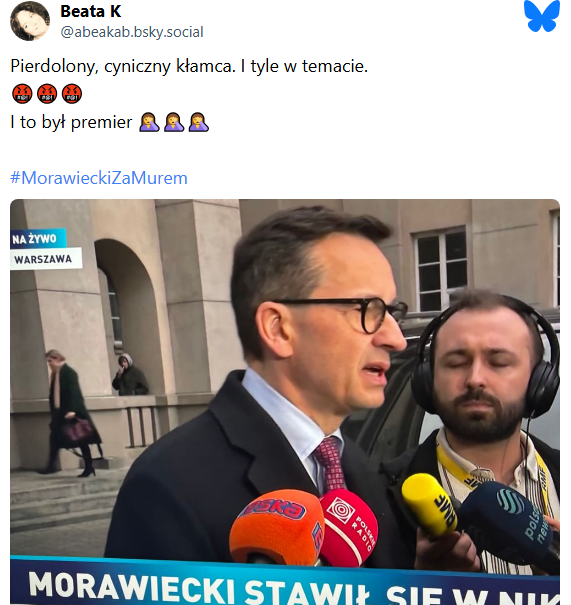The height and width of the screenshot is (605, 571).
Task: Click the last facepalm woman emoji
Action: 199,122
